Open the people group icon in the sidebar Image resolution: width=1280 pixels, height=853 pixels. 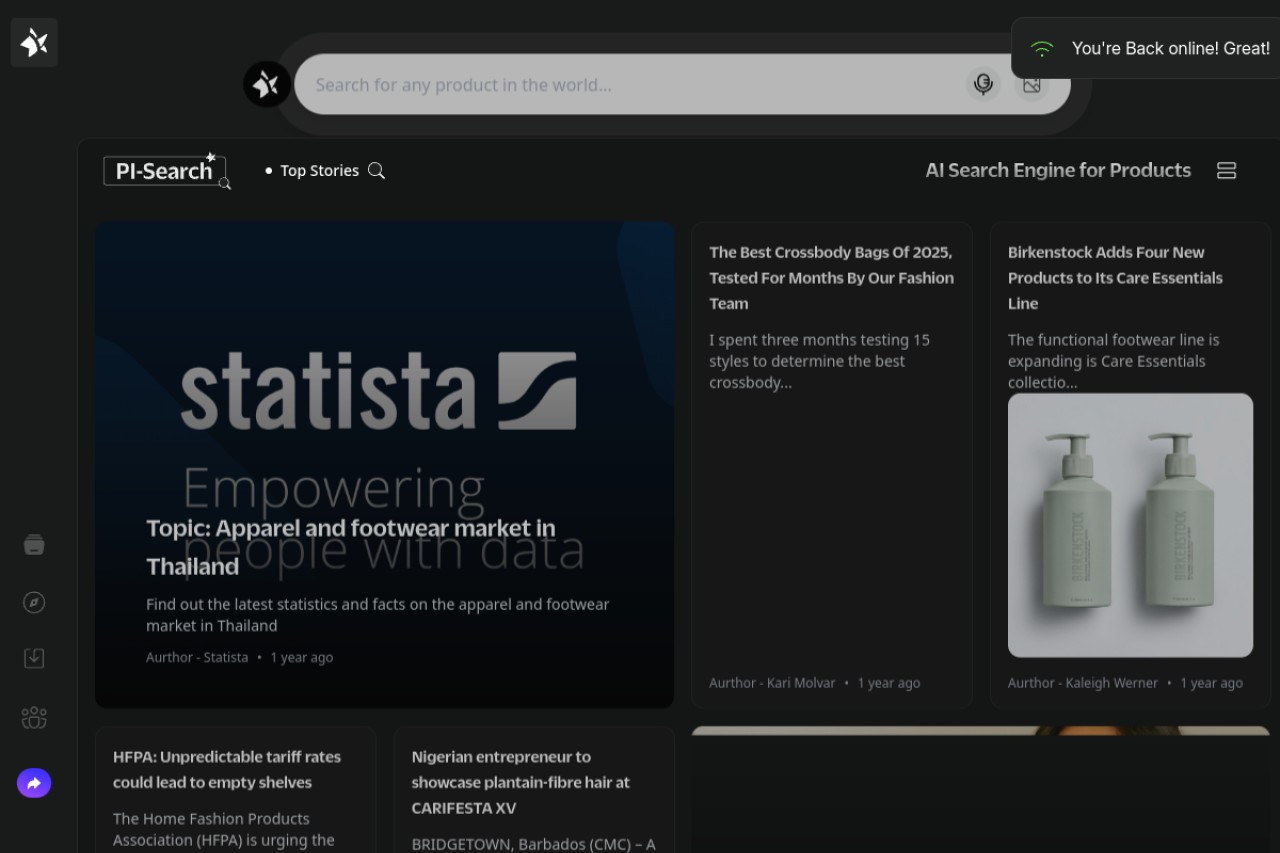[x=34, y=717]
